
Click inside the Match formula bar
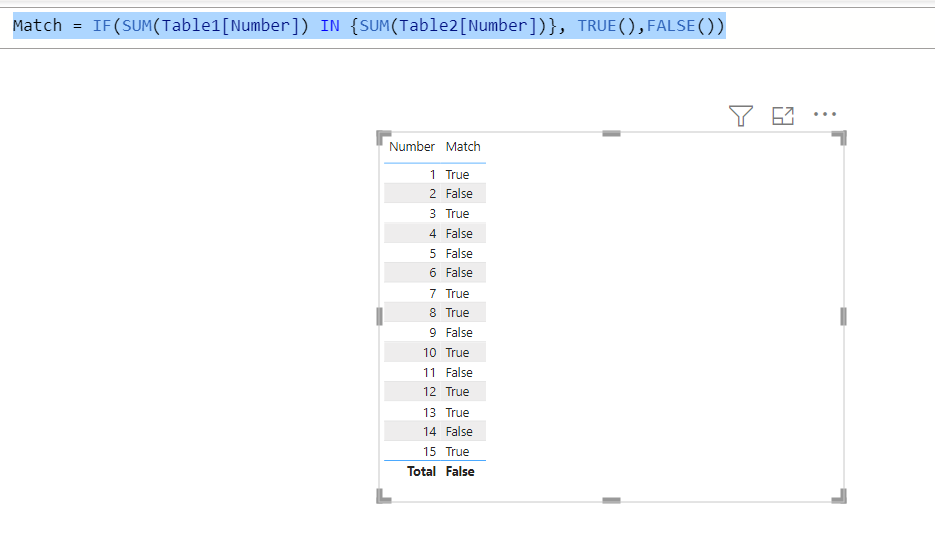point(468,26)
